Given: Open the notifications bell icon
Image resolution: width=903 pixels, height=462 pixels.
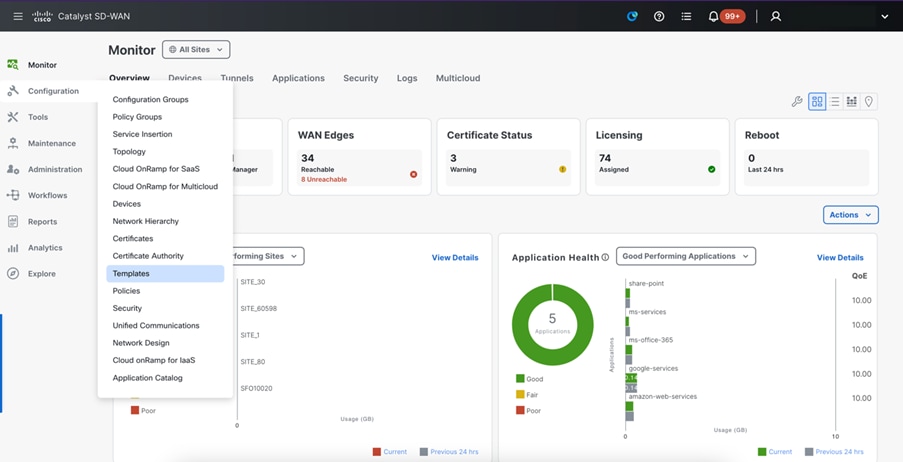Looking at the screenshot, I should pyautogui.click(x=713, y=17).
